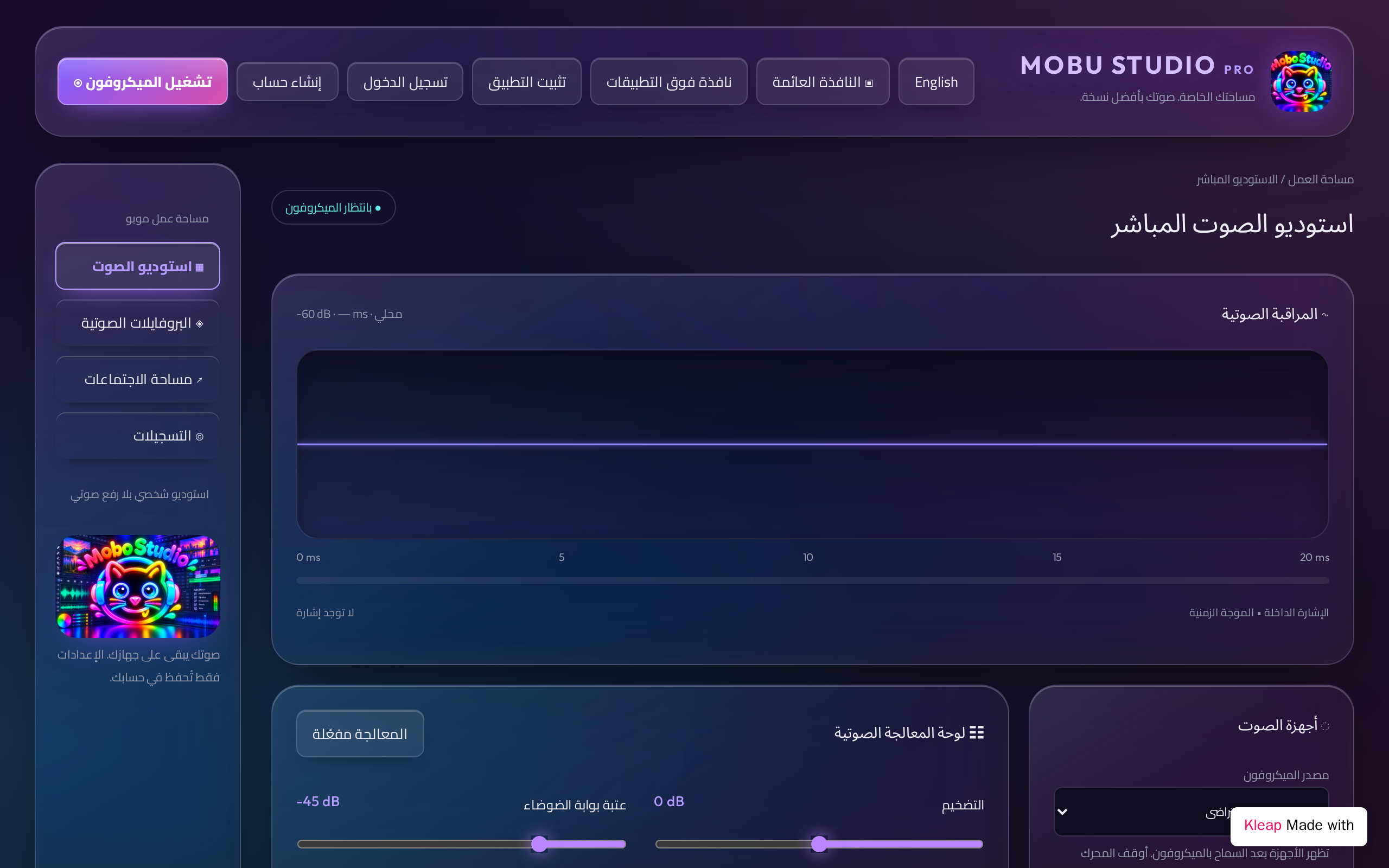Click the -60 dB latency readout
1389x868 pixels.
coord(349,314)
